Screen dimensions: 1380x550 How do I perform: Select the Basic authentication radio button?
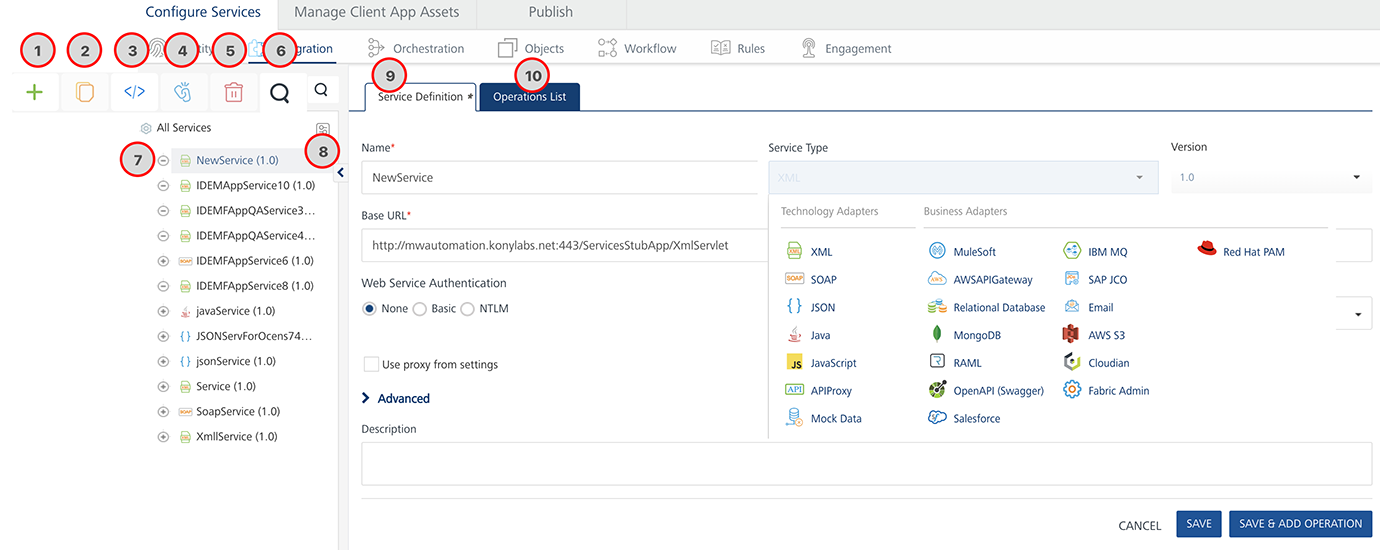(x=420, y=309)
